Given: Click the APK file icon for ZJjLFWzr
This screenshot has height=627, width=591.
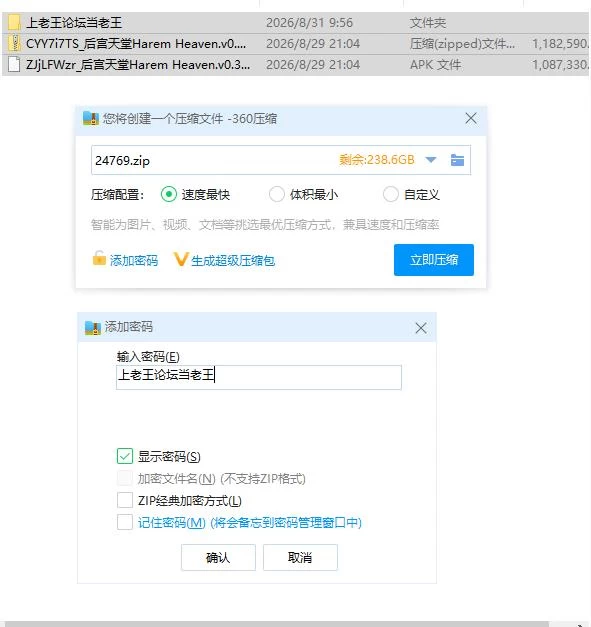Looking at the screenshot, I should pyautogui.click(x=14, y=64).
